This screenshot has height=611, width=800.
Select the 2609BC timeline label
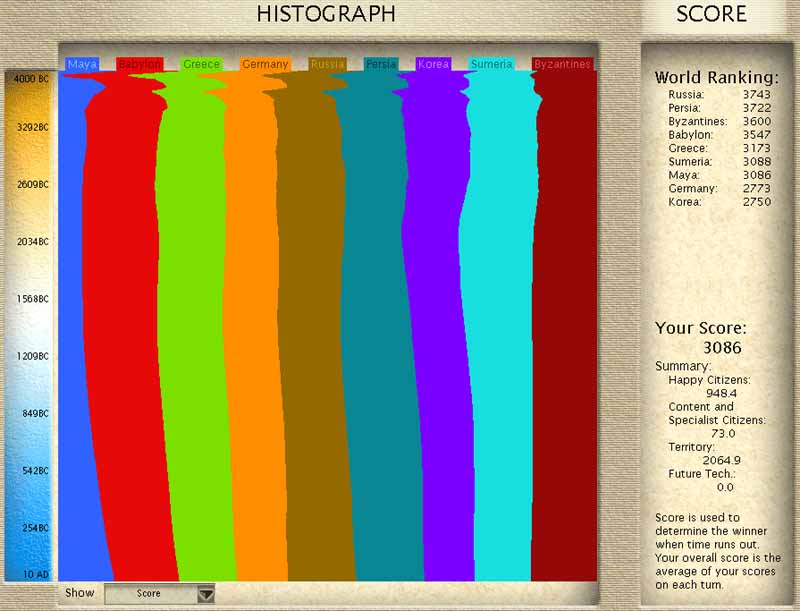[x=33, y=184]
